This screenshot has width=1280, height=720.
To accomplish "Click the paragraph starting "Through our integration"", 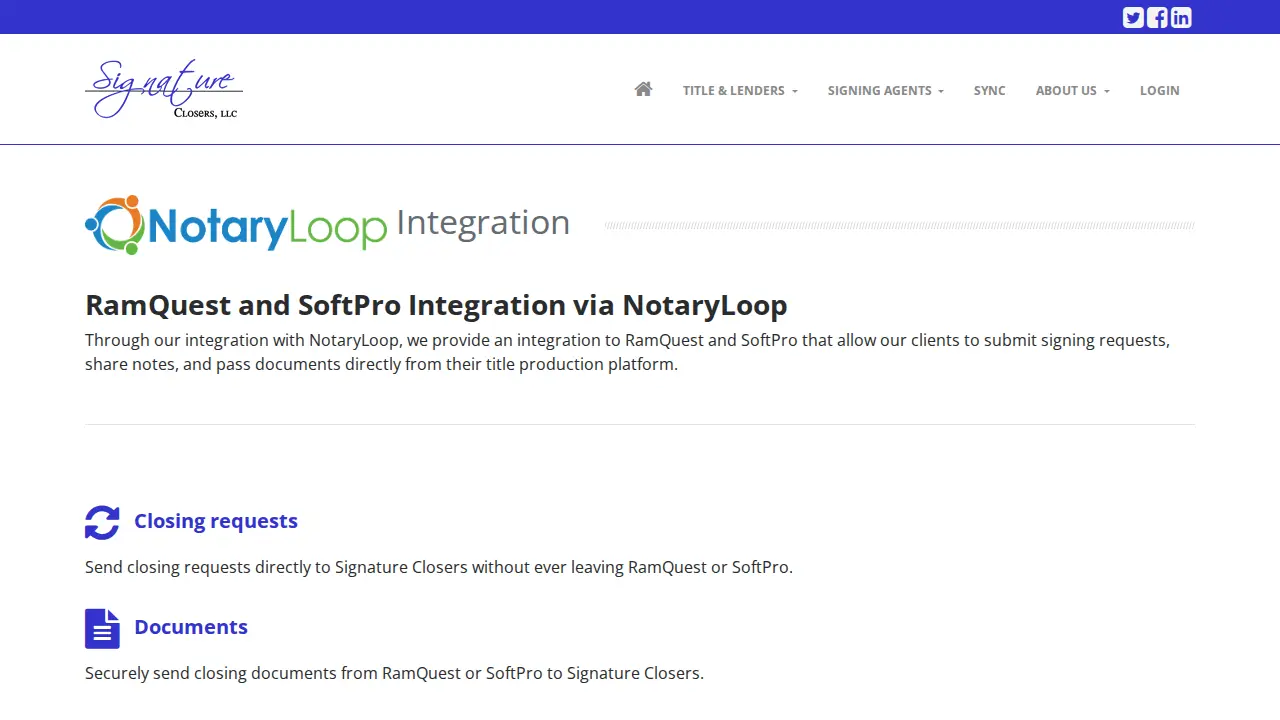I will 628,352.
